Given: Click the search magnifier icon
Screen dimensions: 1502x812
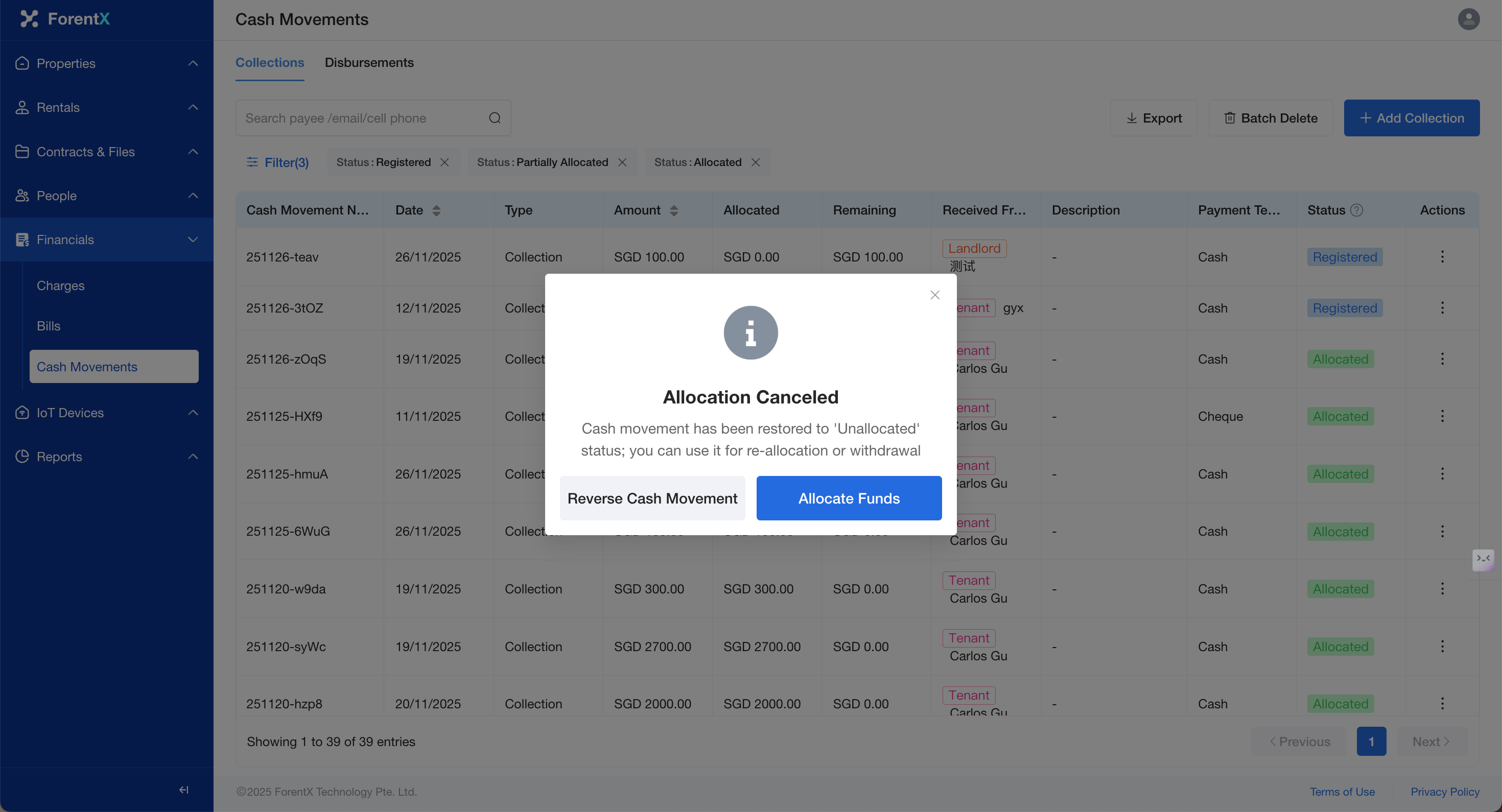Looking at the screenshot, I should (495, 118).
